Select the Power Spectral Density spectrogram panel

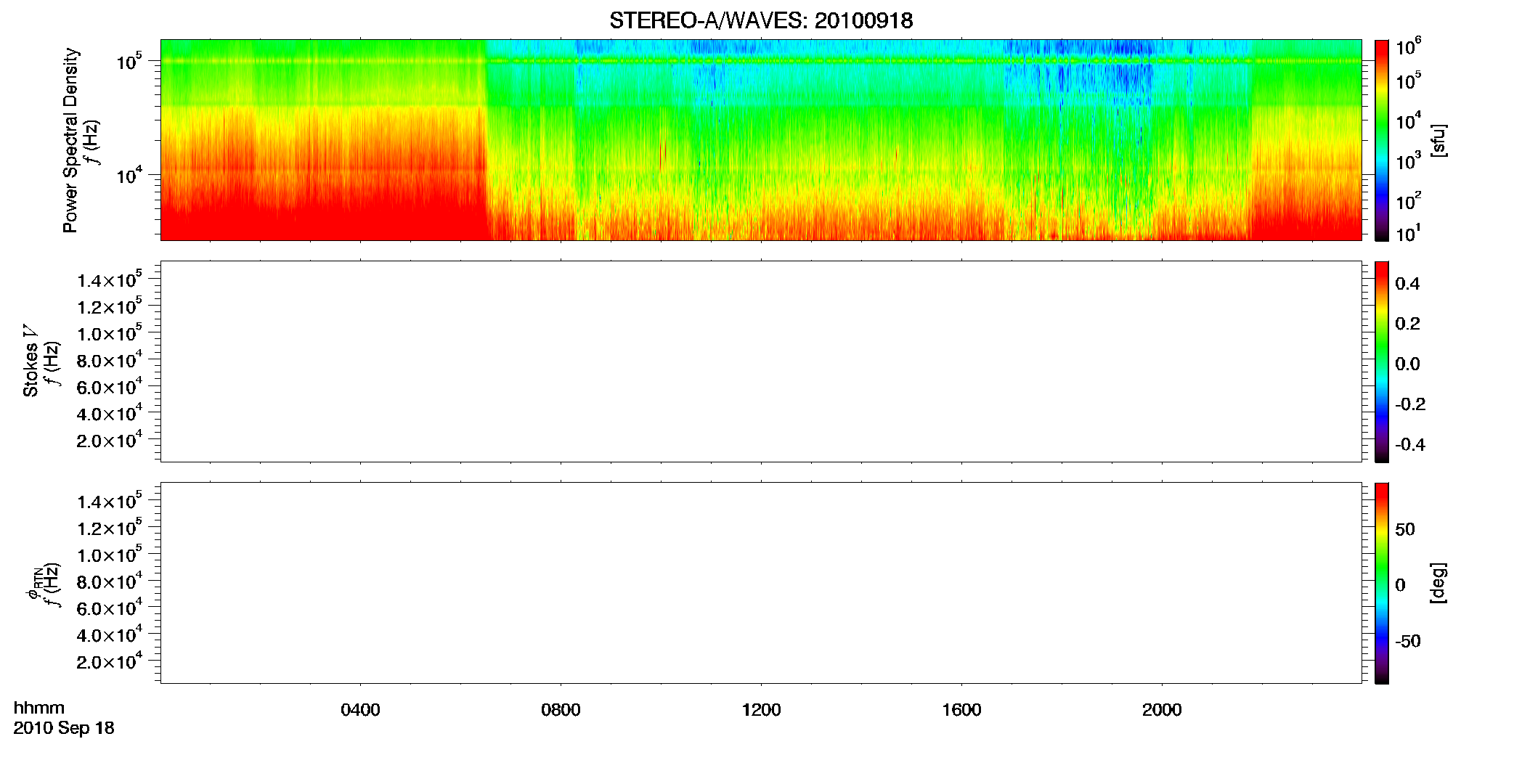[761, 140]
